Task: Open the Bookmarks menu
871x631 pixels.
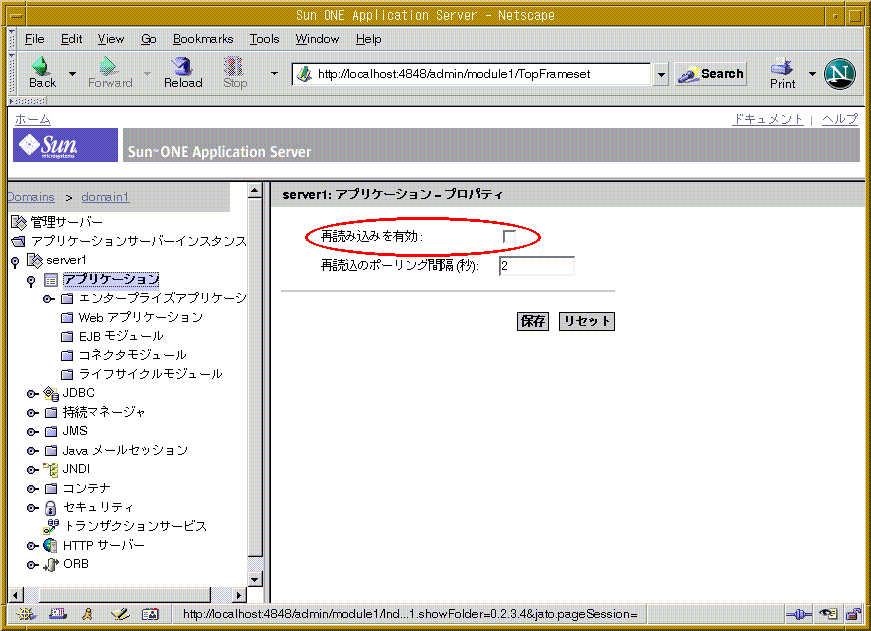Action: pos(203,39)
